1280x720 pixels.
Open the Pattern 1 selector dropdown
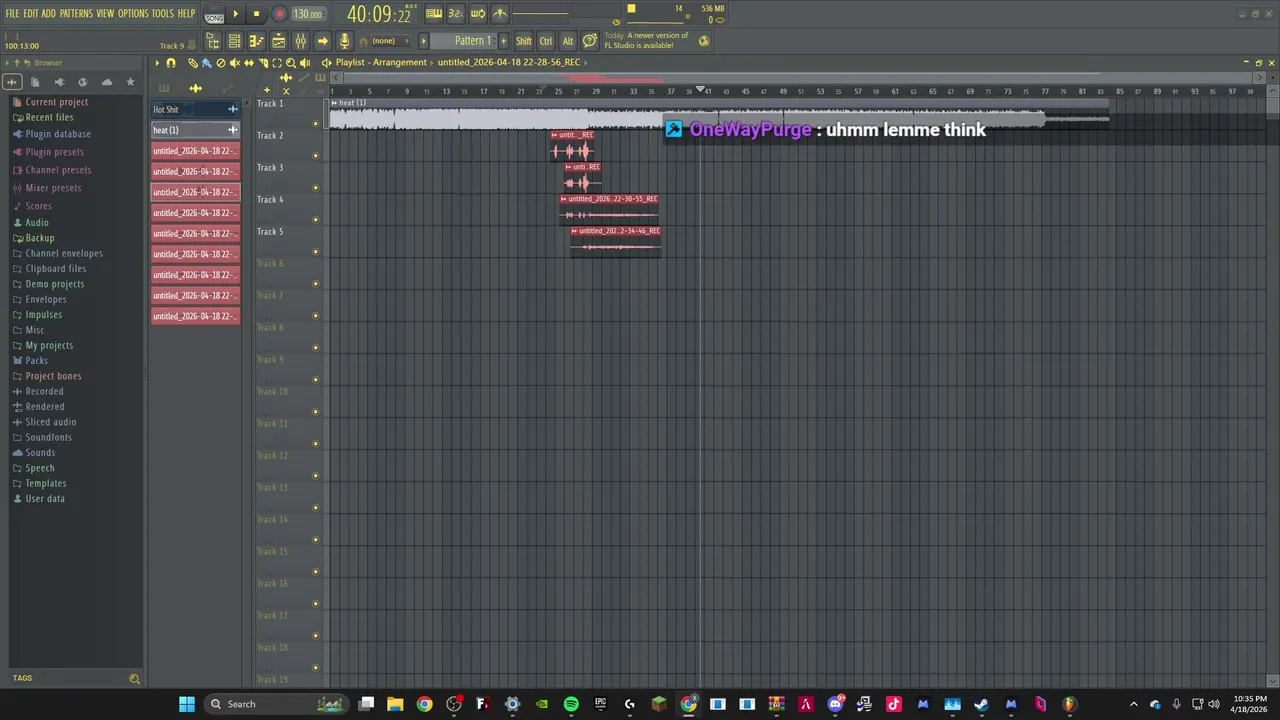pyautogui.click(x=464, y=41)
